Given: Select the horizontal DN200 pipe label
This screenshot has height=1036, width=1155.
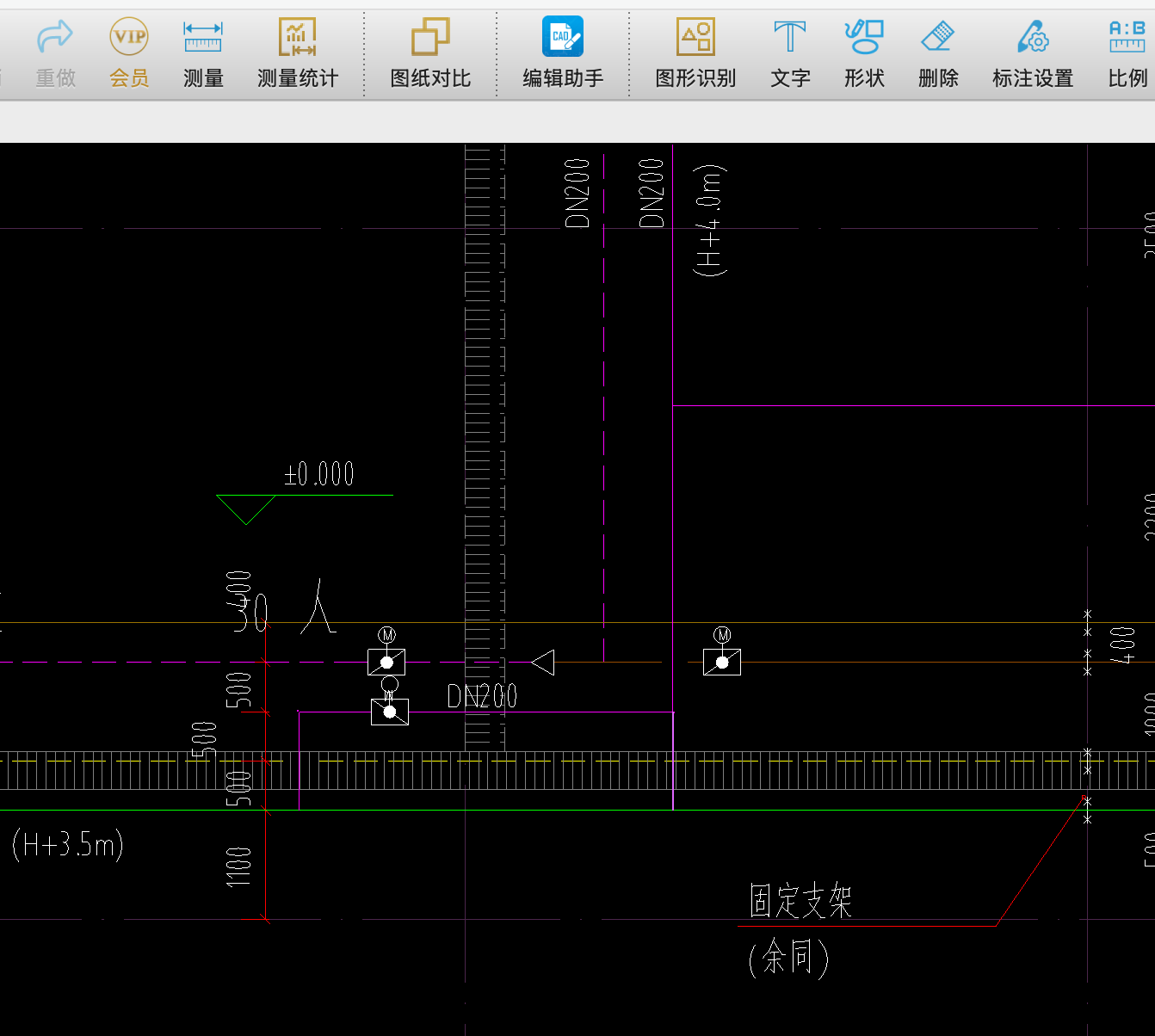Looking at the screenshot, I should (482, 696).
